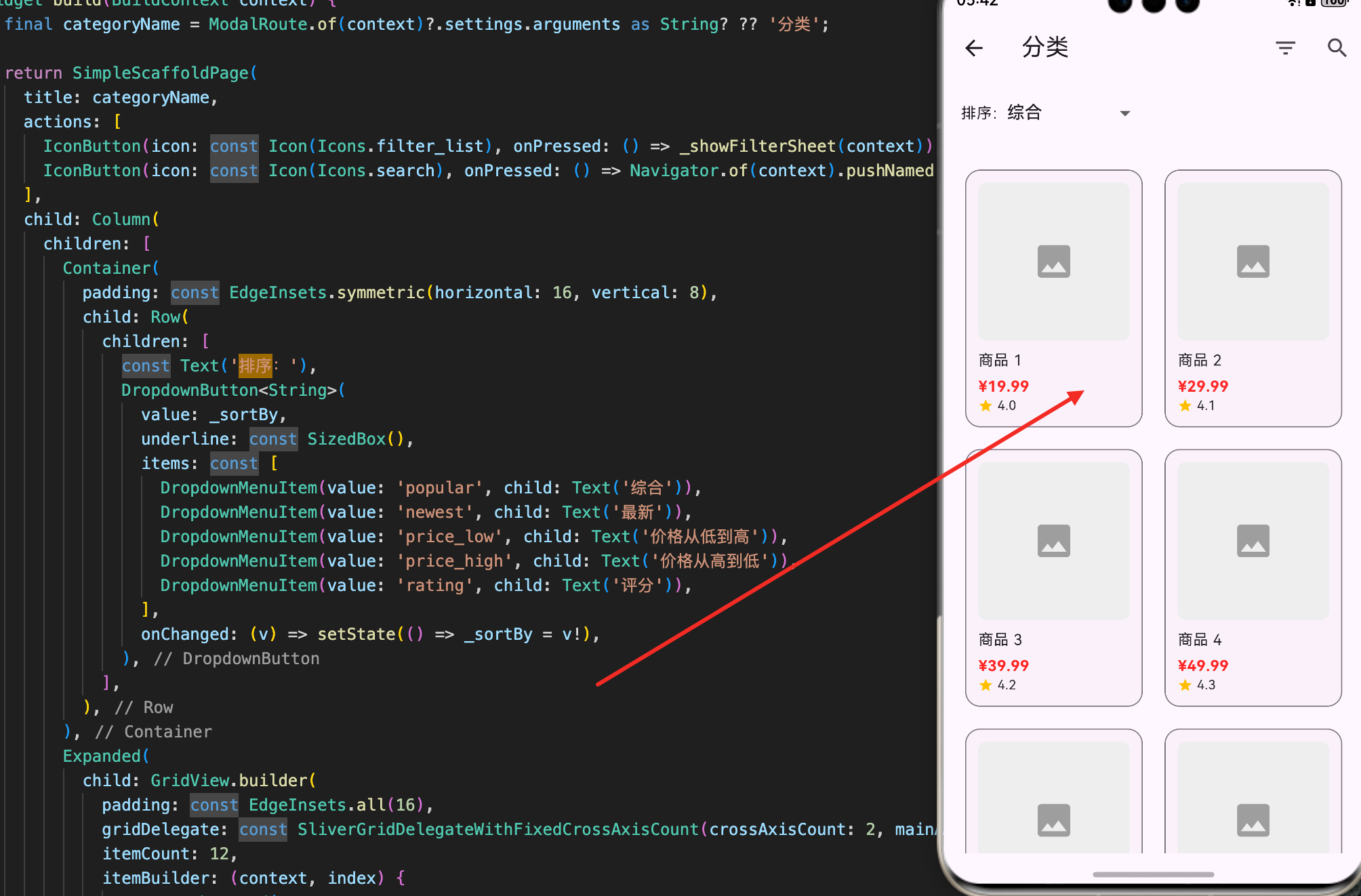Click the star icon beside rating 4.0
Viewport: 1361px width, 896px height.
click(986, 405)
